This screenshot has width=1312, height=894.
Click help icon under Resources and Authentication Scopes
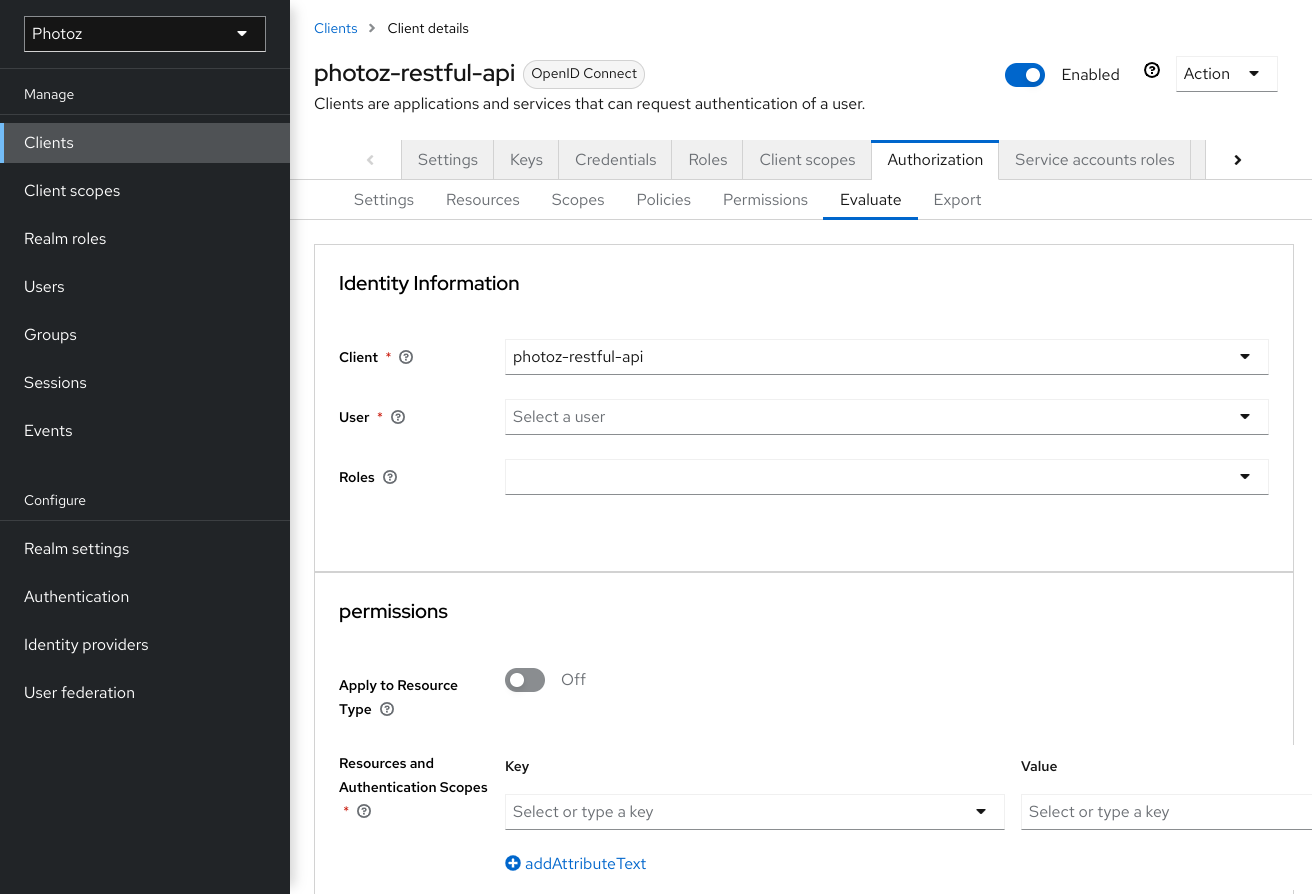click(364, 811)
